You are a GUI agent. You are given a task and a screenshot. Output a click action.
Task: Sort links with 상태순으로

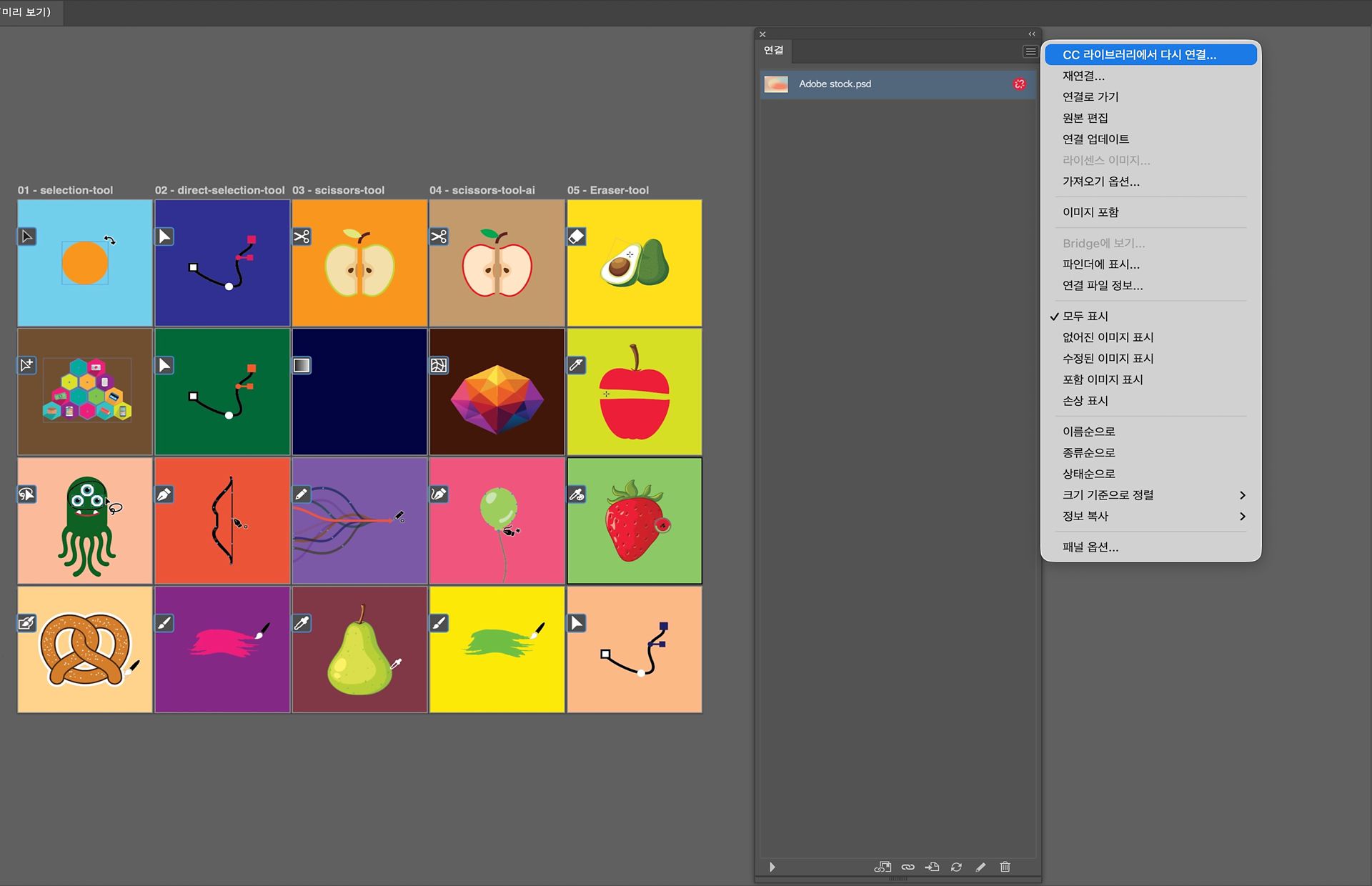coord(1150,474)
